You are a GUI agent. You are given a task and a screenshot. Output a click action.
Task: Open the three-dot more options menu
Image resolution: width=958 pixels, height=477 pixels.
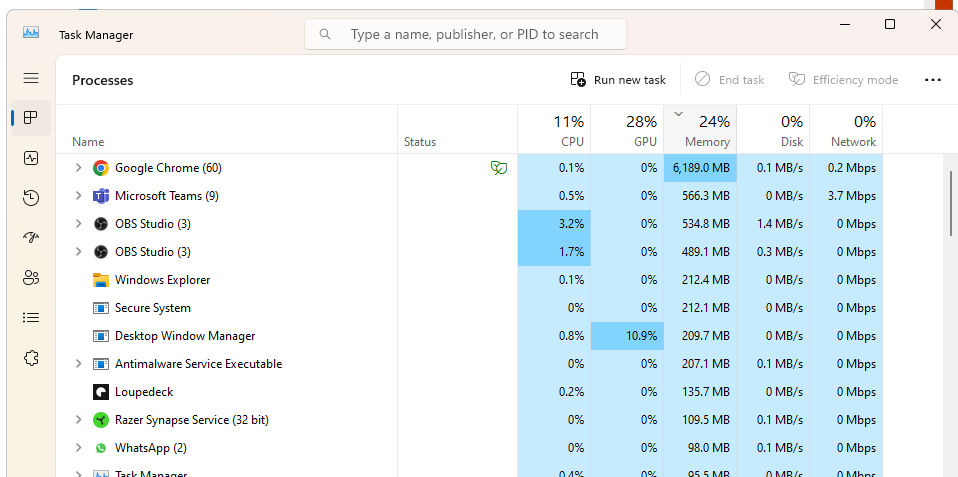pyautogui.click(x=932, y=80)
